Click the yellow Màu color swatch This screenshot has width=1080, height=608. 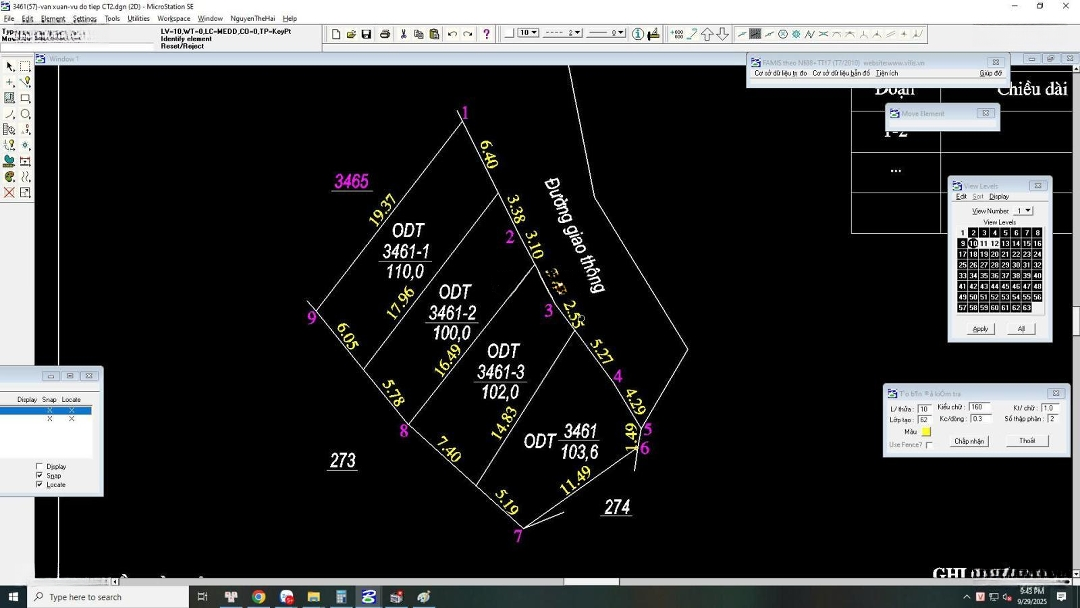[x=926, y=432]
